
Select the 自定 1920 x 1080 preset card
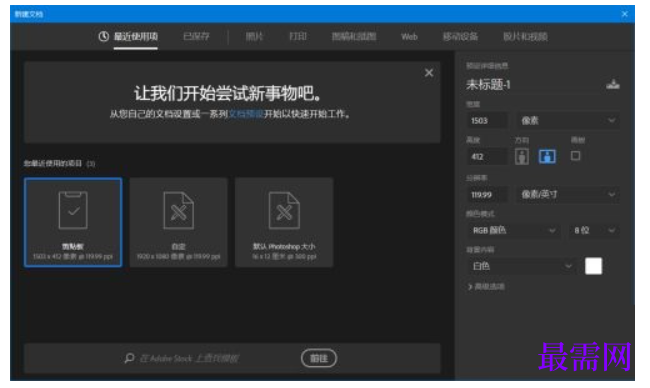179,222
